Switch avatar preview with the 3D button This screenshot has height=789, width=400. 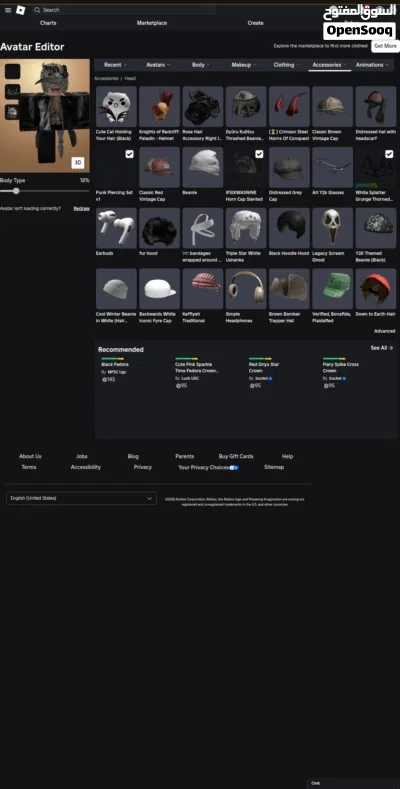77,163
